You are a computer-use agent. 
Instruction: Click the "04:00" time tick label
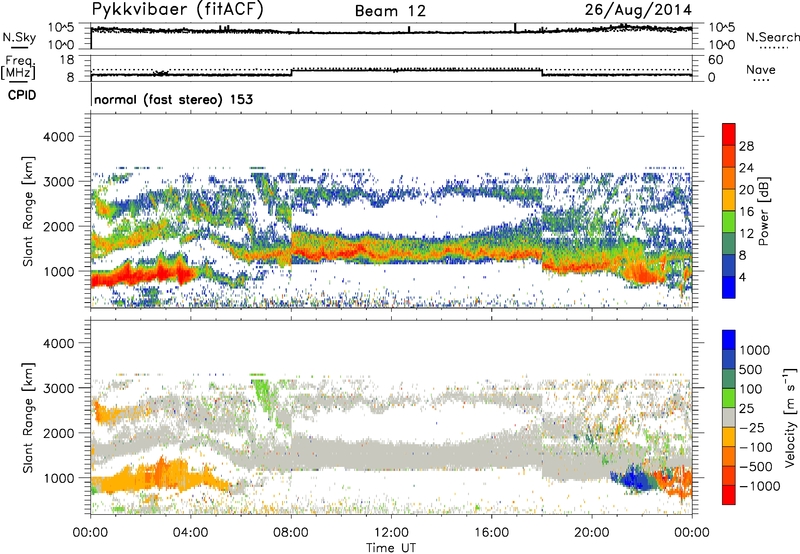pyautogui.click(x=190, y=533)
